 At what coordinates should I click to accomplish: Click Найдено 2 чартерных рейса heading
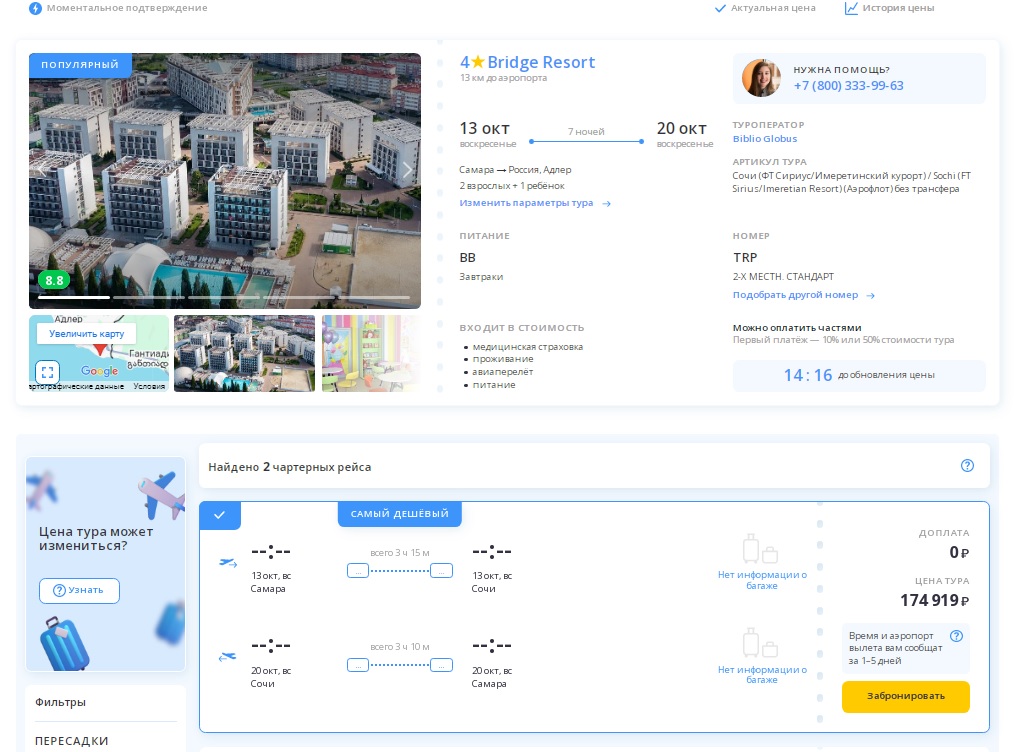tap(289, 467)
